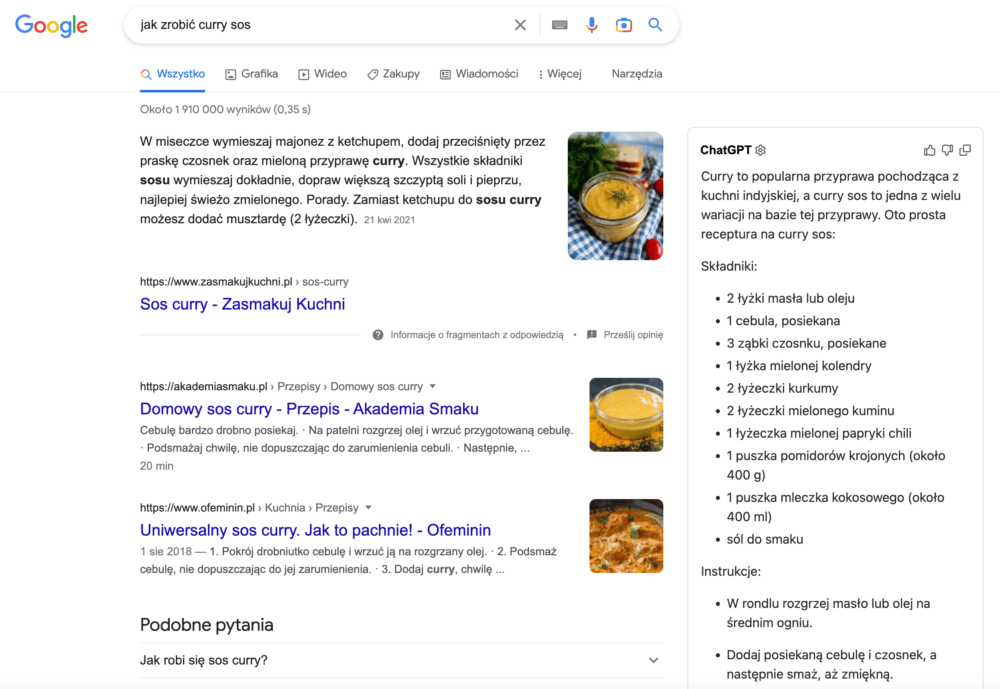
Task: Start voice search with microphone icon
Action: [x=592, y=25]
